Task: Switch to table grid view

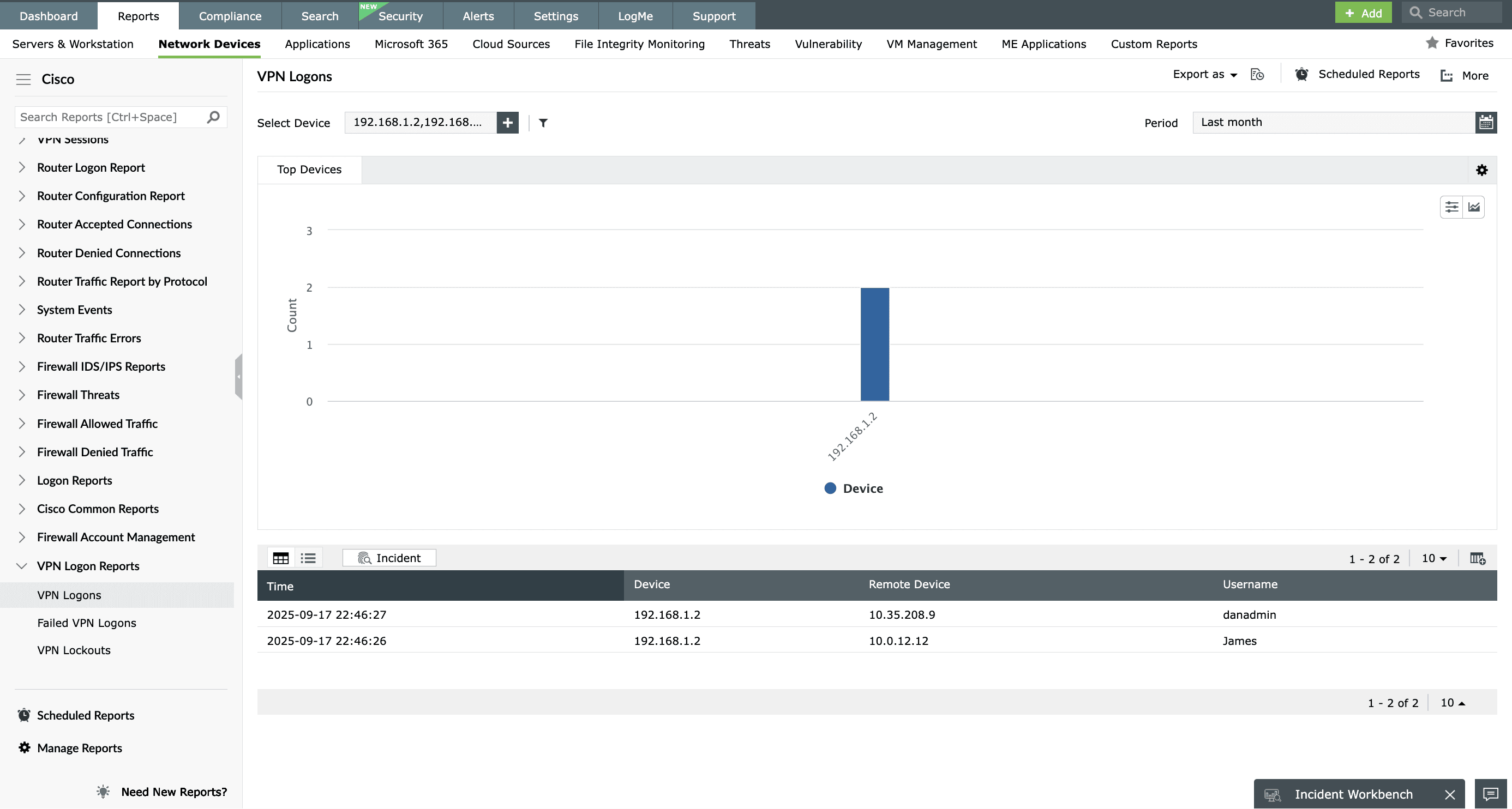Action: (280, 558)
